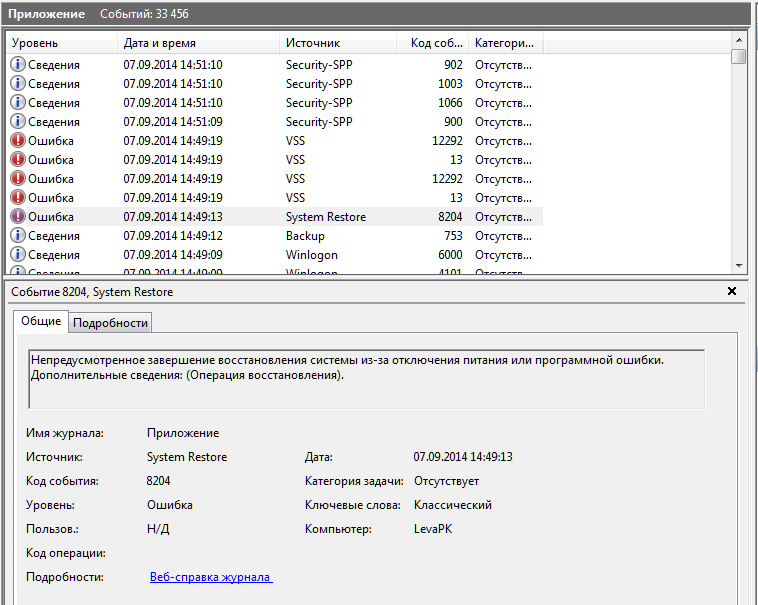Sort by Код события column header
Viewport: 758px width, 605px height.
433,43
